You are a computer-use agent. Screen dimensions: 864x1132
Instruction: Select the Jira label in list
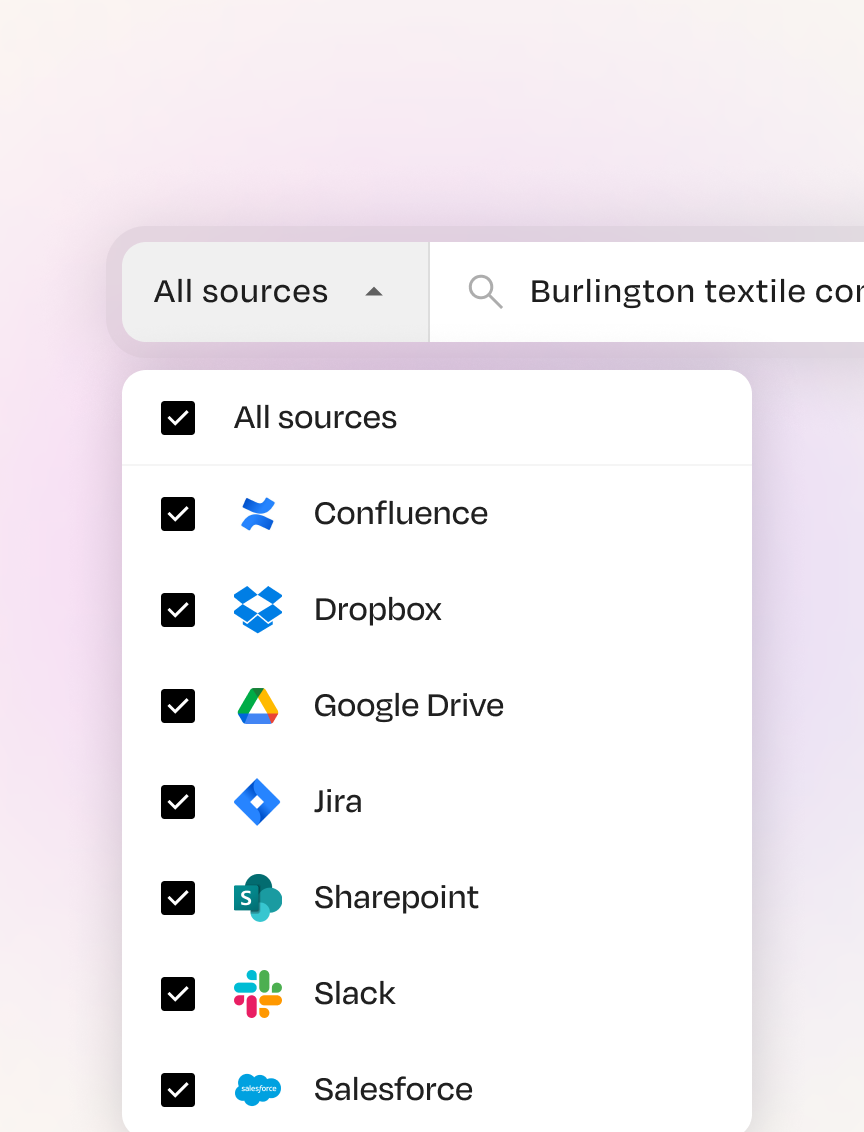pyautogui.click(x=338, y=802)
